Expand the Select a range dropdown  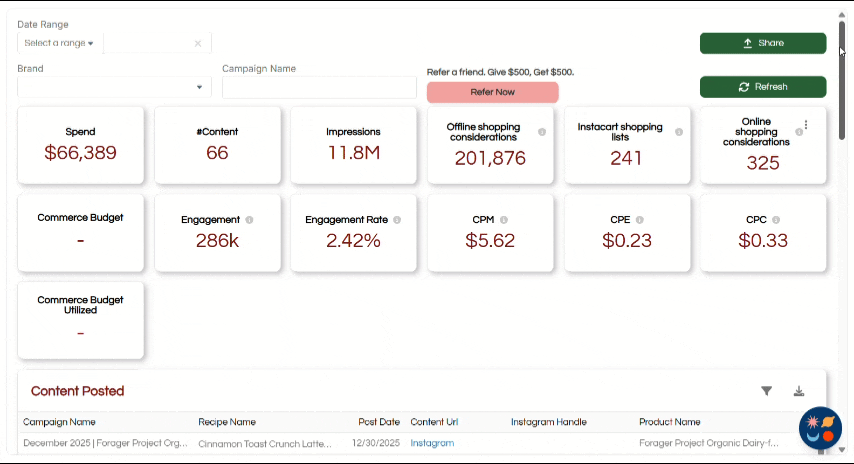(59, 43)
